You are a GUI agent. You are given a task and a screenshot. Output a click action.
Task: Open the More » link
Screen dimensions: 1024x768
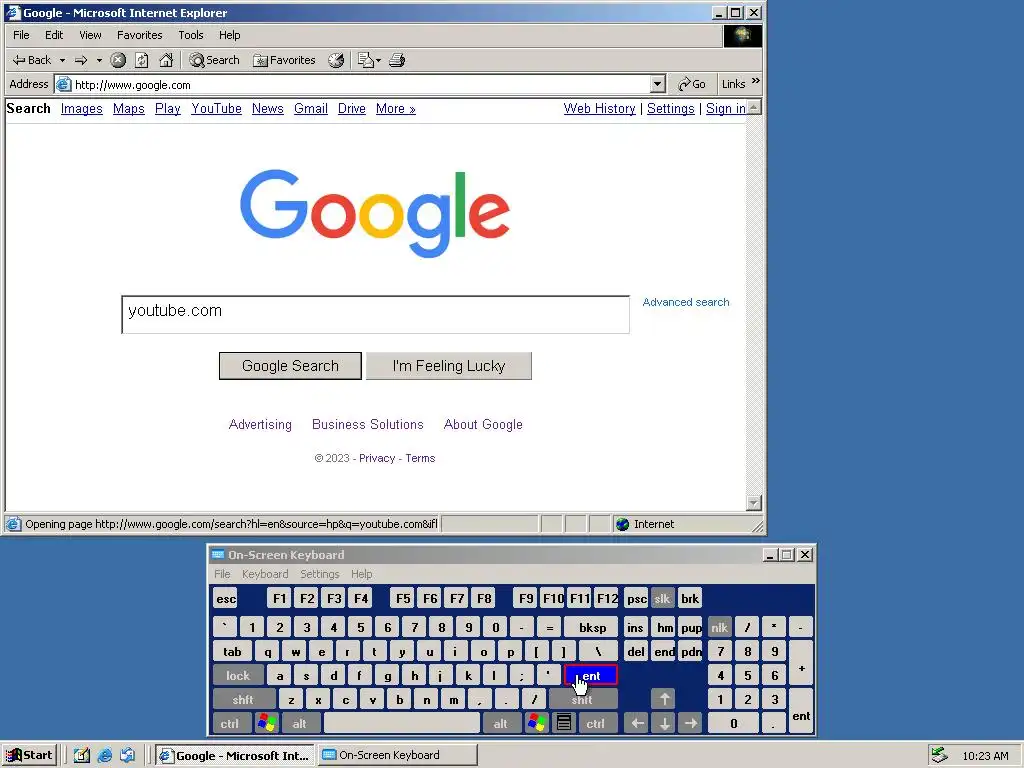coord(396,108)
